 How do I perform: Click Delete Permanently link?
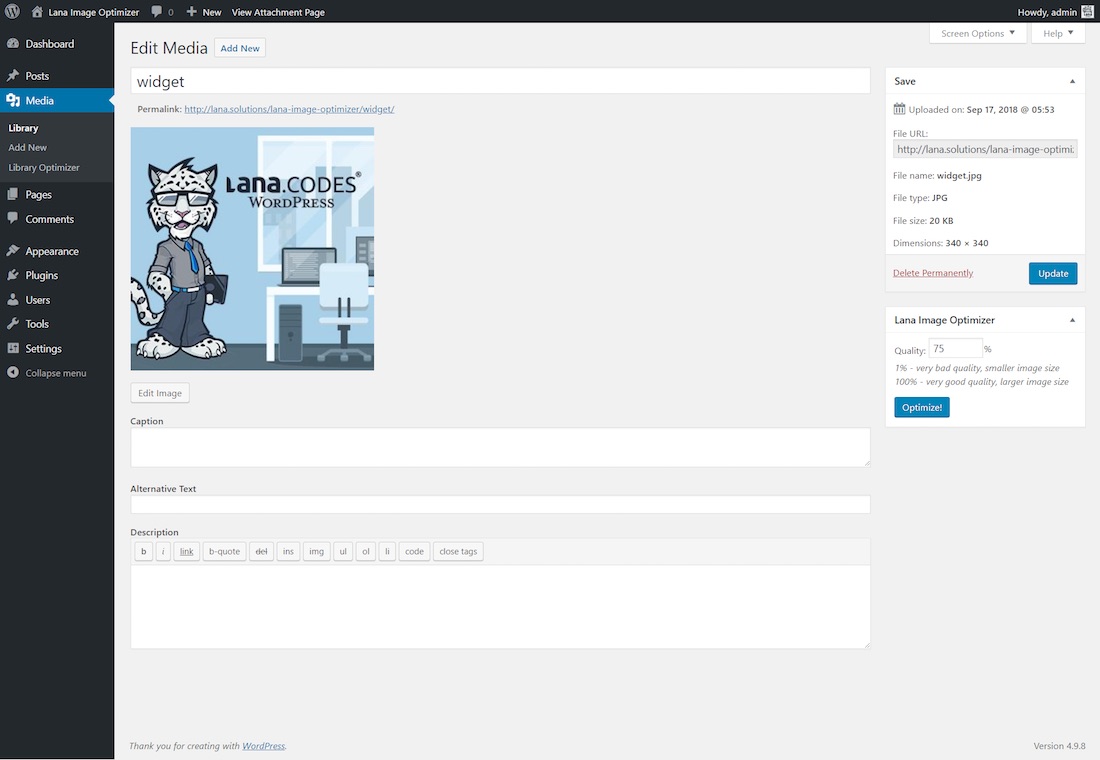click(x=933, y=273)
